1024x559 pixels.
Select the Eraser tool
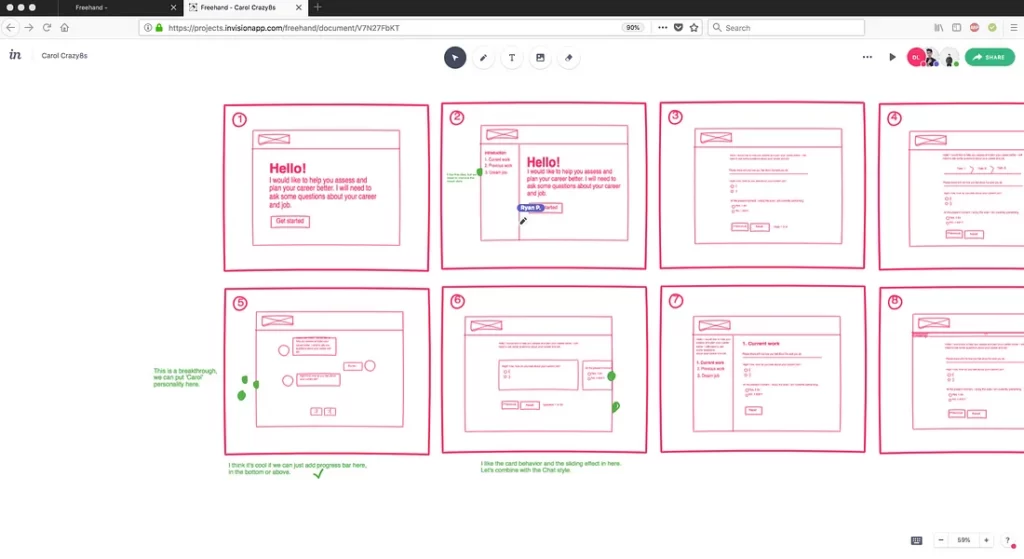[569, 57]
